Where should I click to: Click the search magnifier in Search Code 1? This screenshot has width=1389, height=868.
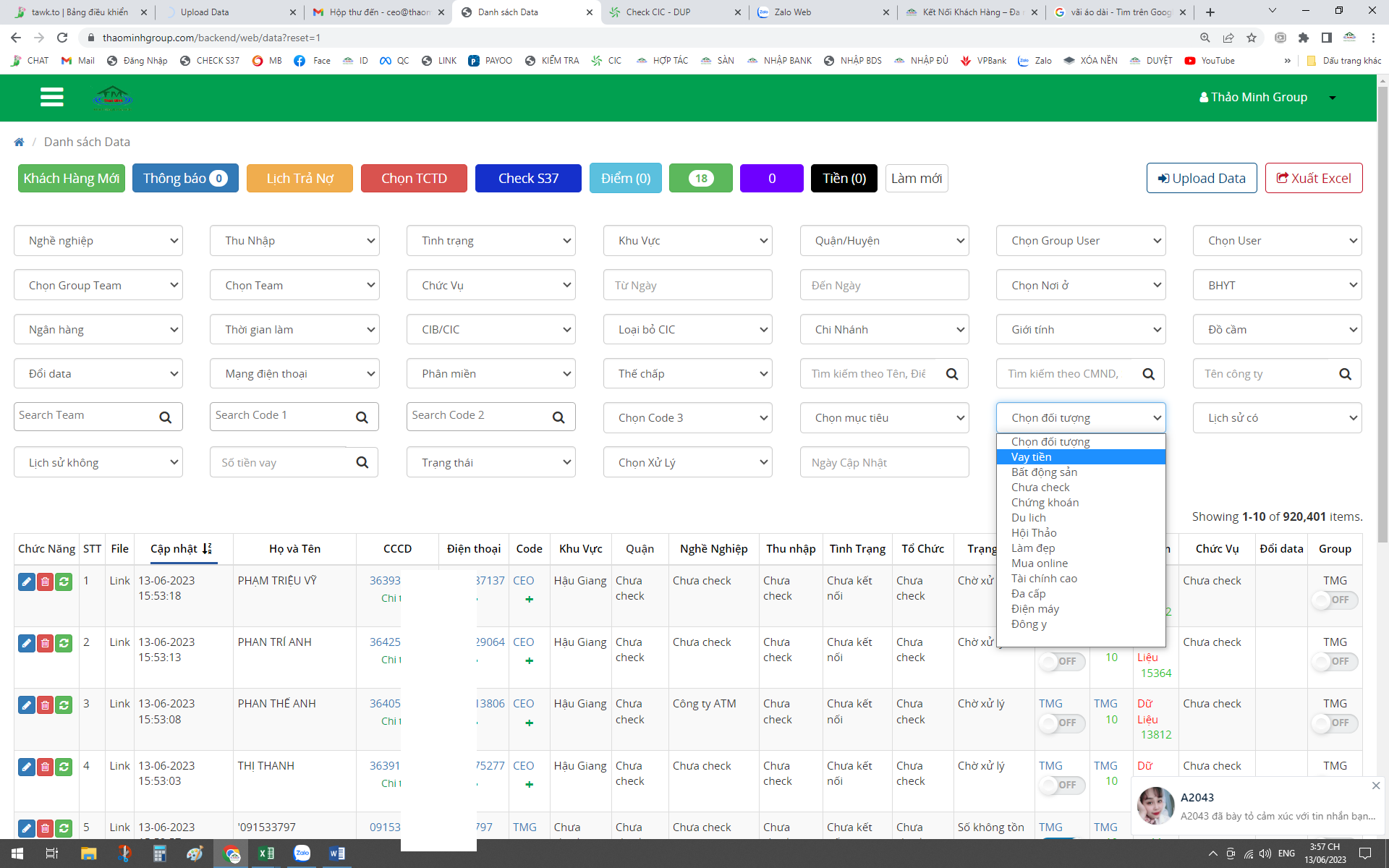point(362,417)
